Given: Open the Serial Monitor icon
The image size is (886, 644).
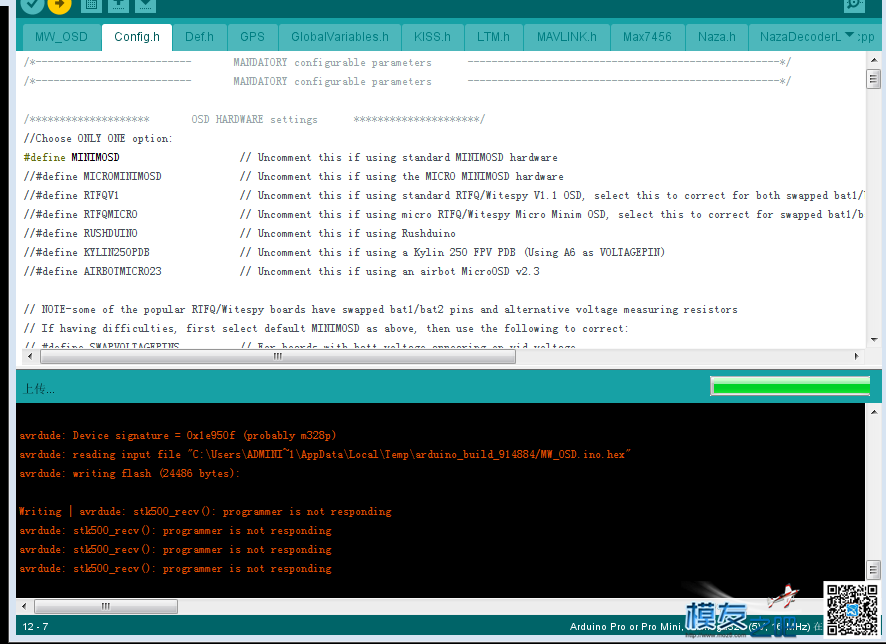Looking at the screenshot, I should (854, 5).
